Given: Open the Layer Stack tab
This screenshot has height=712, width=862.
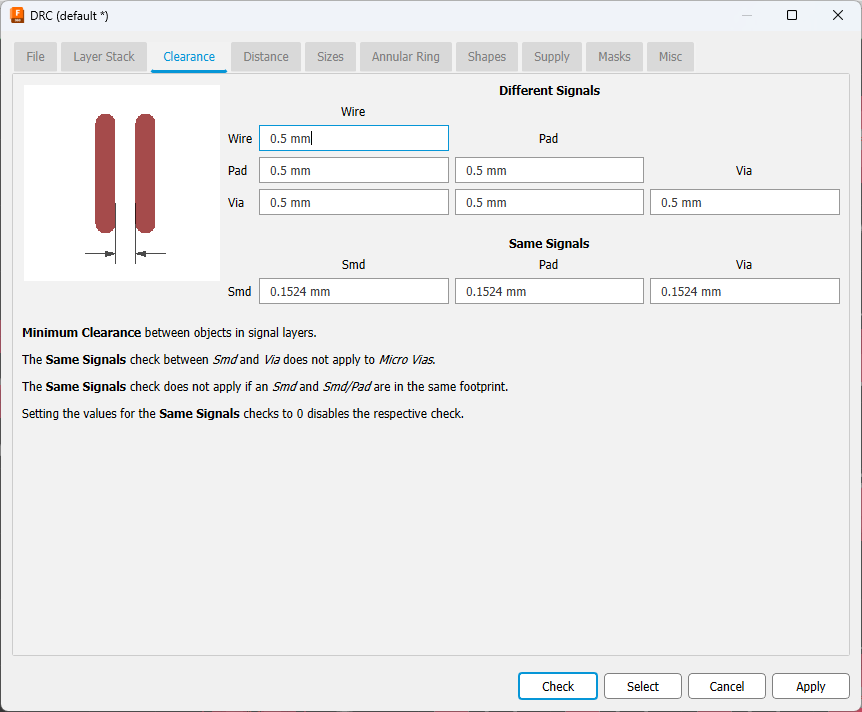Looking at the screenshot, I should point(104,57).
